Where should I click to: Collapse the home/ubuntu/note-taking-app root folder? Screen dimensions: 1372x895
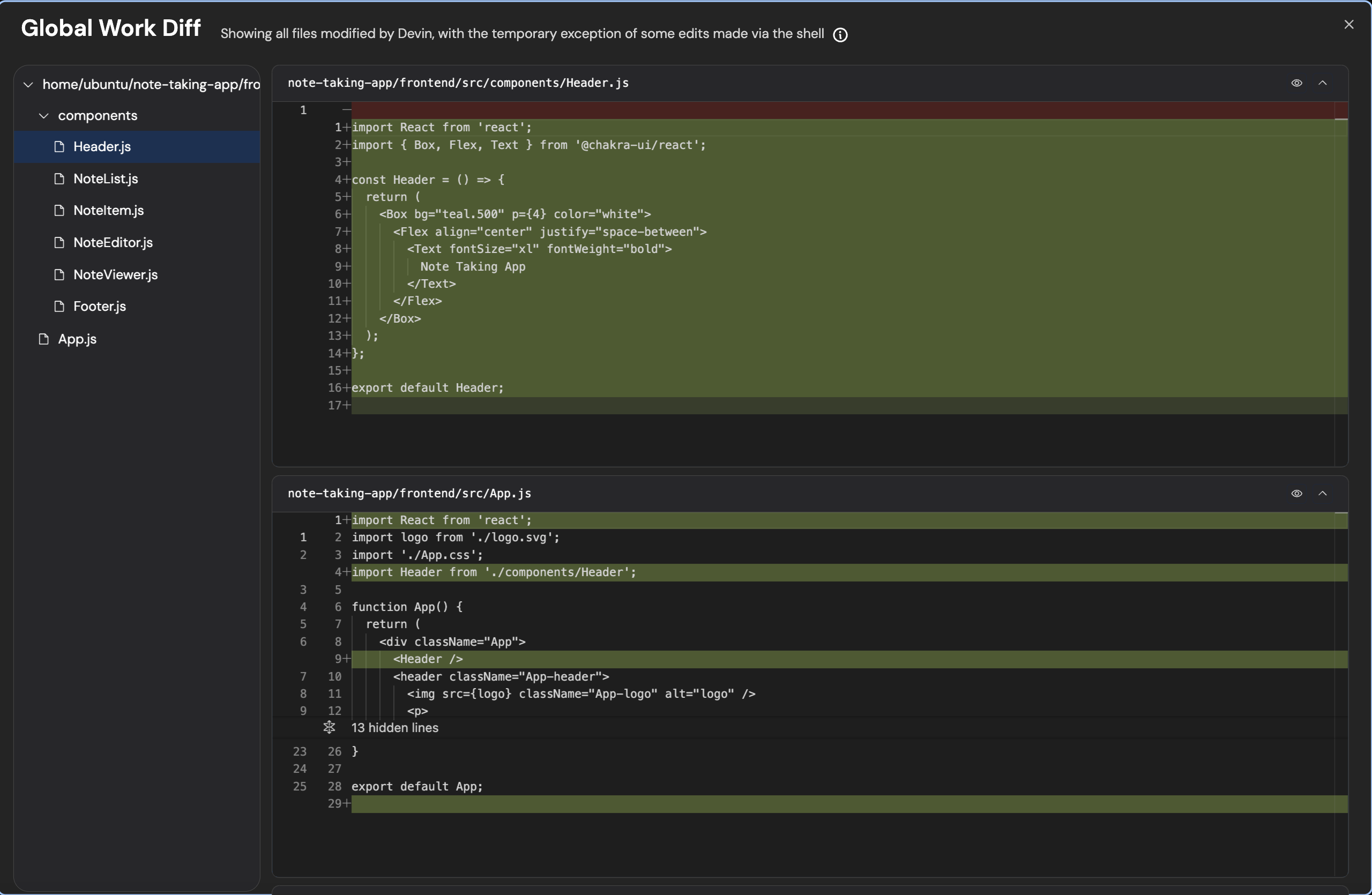(x=28, y=85)
